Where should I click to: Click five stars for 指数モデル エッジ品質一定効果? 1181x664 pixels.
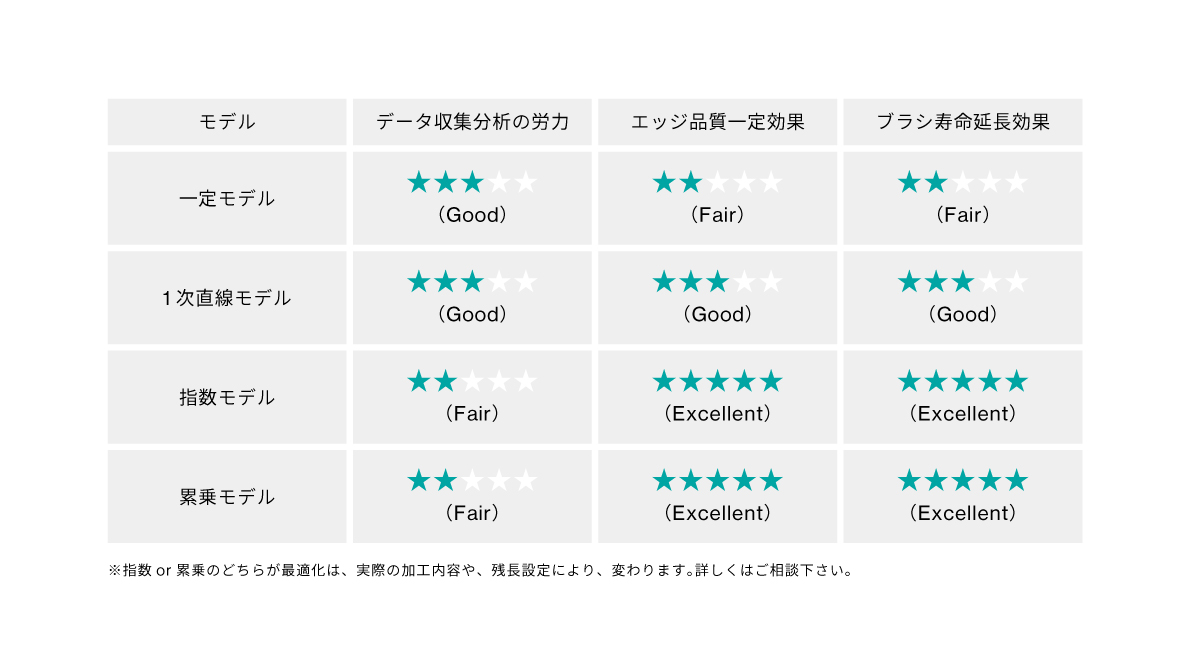coord(718,381)
